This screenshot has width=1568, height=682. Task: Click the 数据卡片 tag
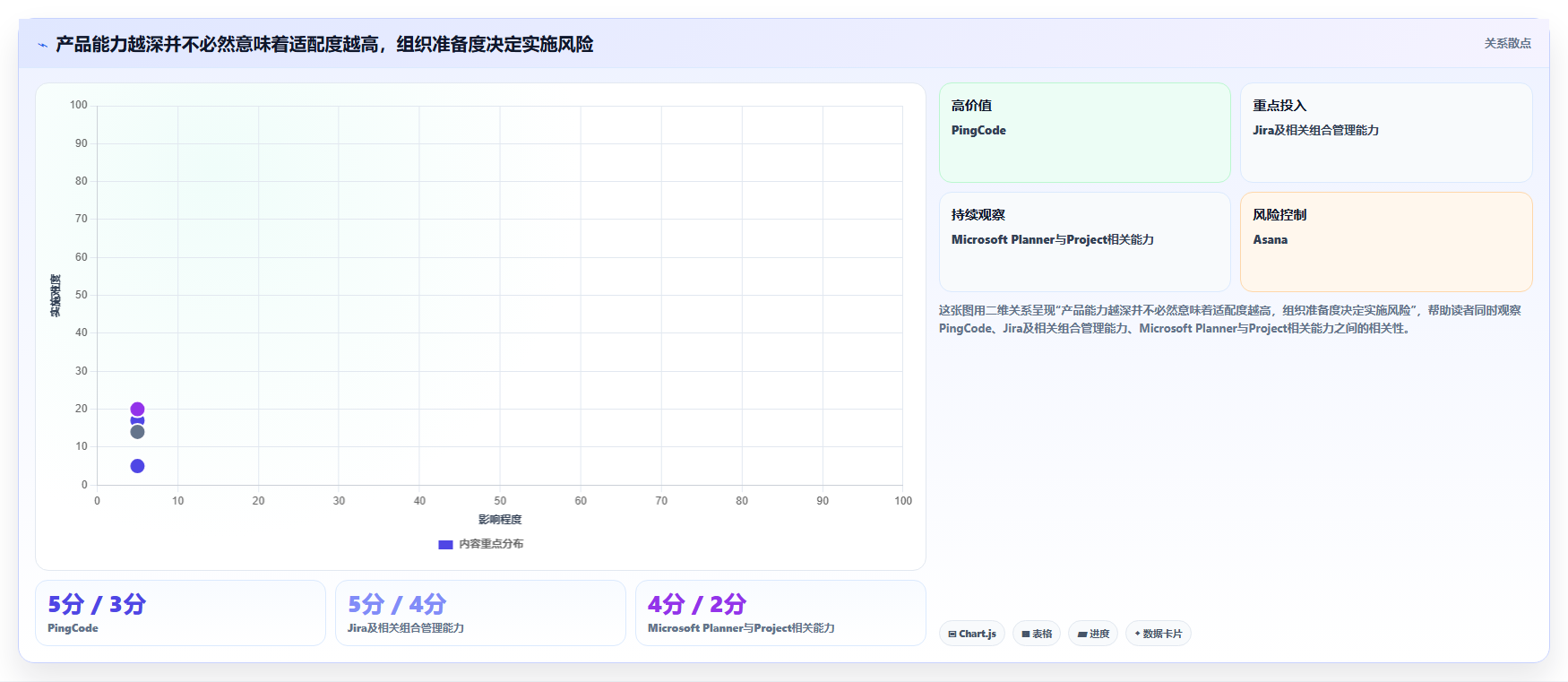(x=1158, y=634)
